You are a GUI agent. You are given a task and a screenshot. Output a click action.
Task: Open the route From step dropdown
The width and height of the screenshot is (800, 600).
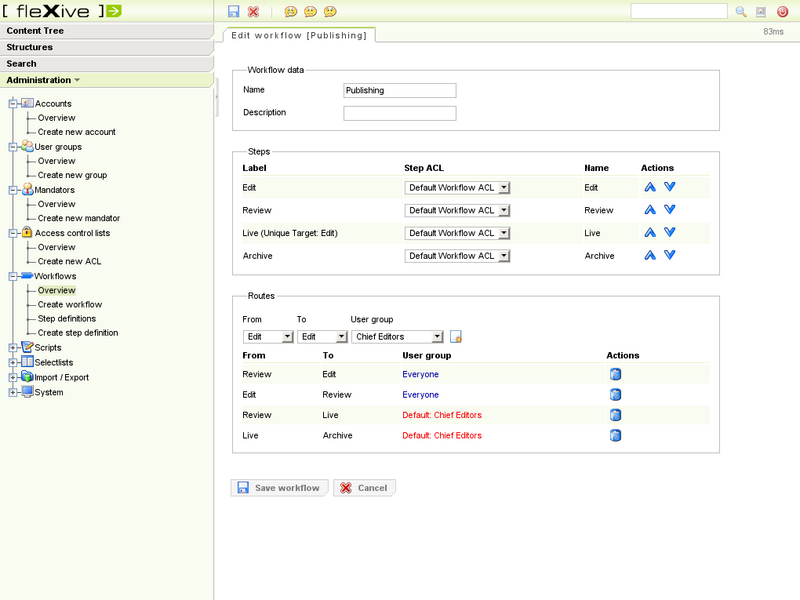pos(268,337)
